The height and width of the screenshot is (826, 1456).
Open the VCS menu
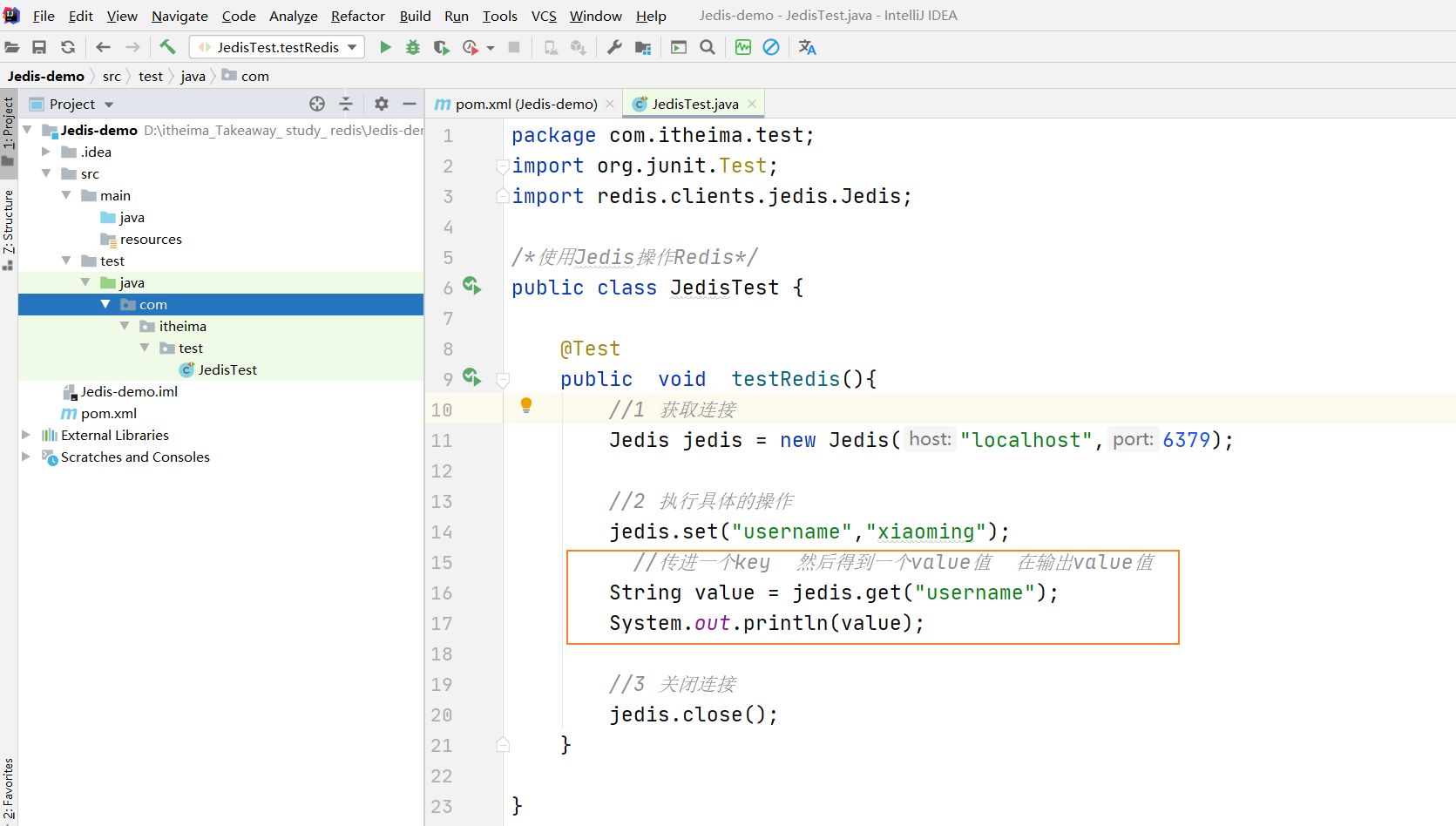click(544, 16)
